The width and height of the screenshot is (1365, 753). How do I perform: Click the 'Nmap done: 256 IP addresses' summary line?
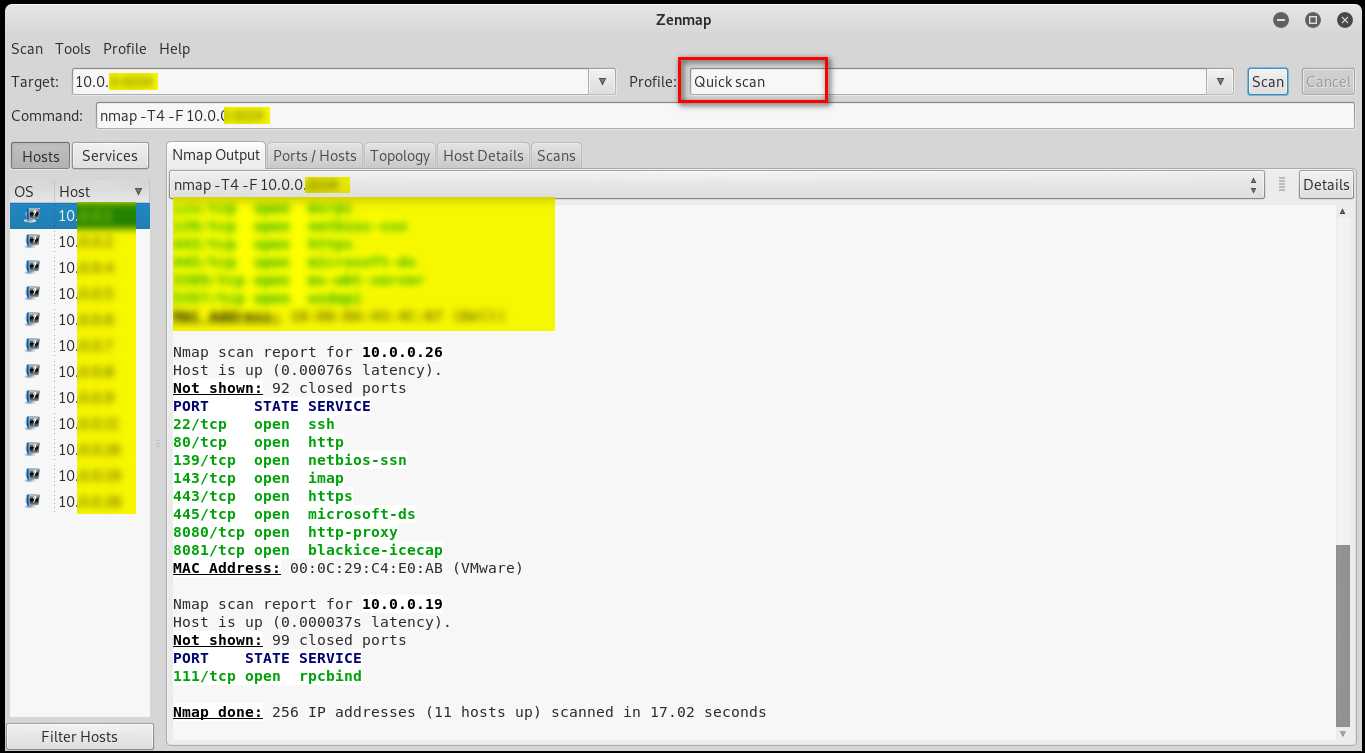470,712
